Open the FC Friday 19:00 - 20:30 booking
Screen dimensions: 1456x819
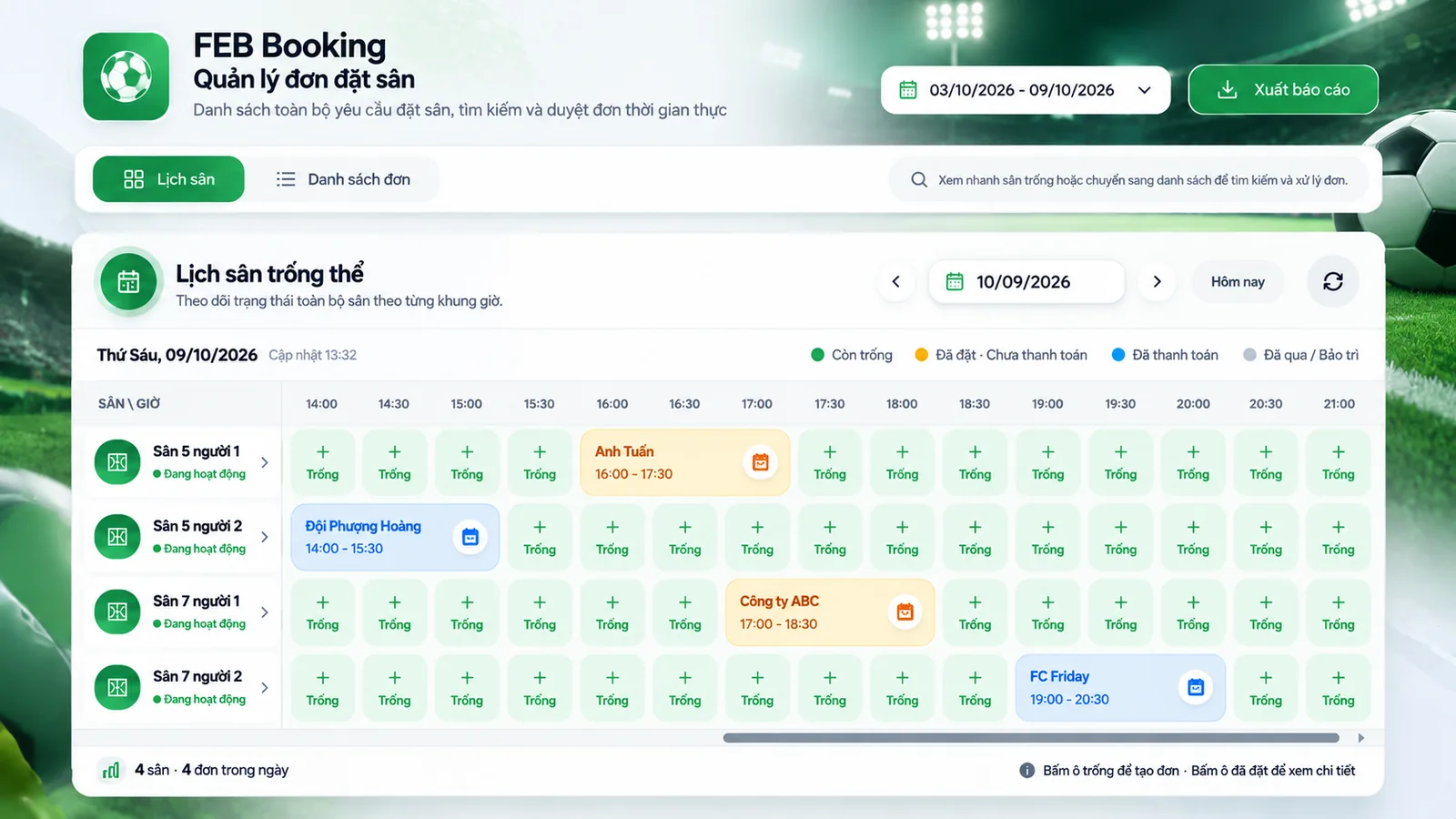[x=1120, y=688]
